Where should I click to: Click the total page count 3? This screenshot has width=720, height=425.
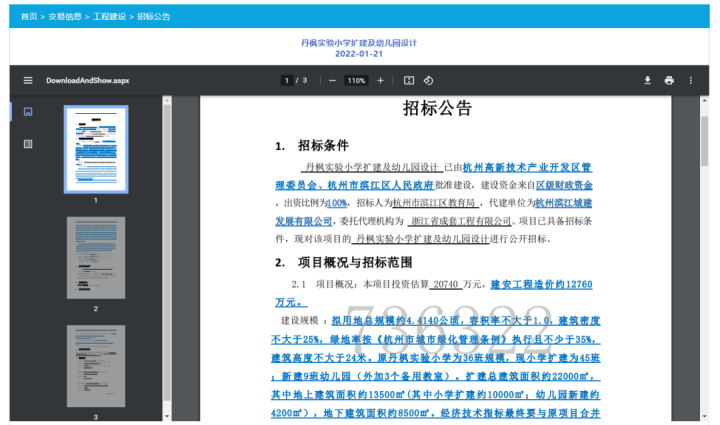point(304,80)
